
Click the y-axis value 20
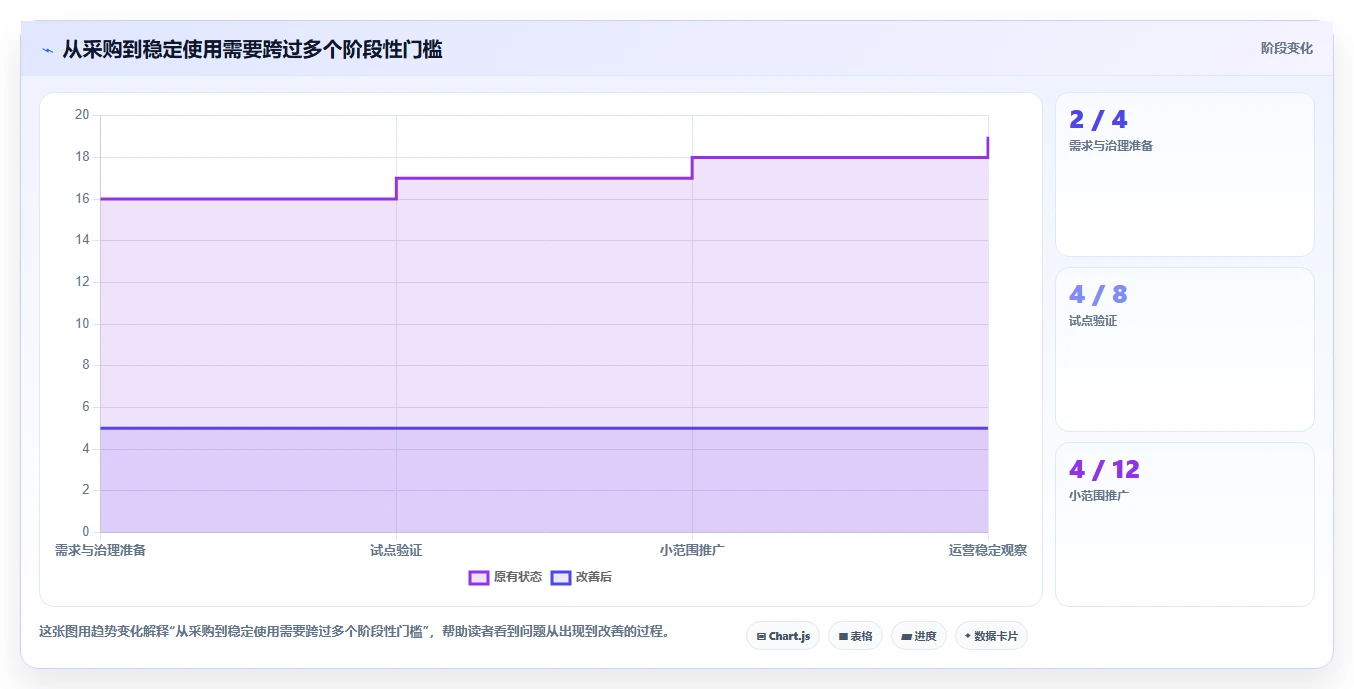click(x=82, y=115)
